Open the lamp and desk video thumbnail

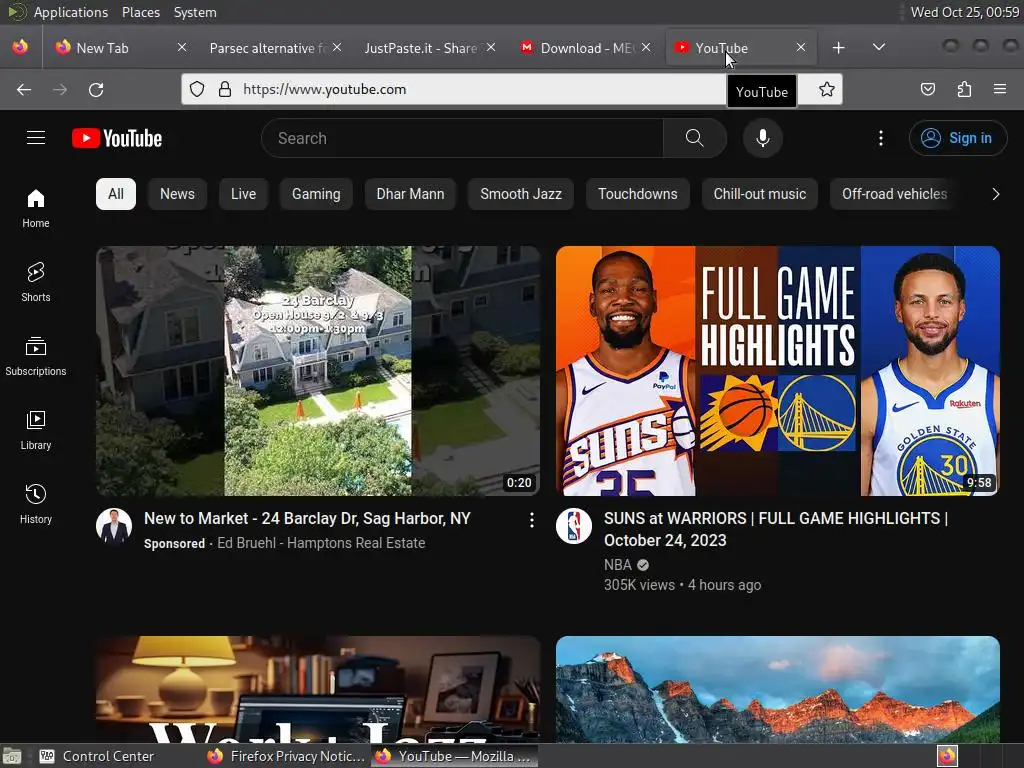pyautogui.click(x=318, y=689)
